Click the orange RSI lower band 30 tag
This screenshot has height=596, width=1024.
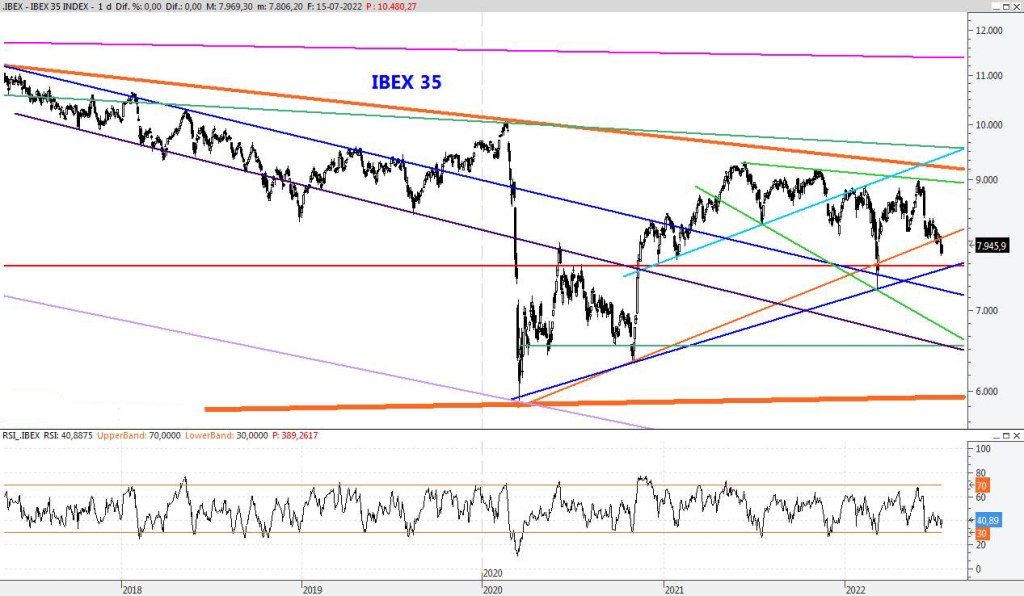pyautogui.click(x=981, y=533)
